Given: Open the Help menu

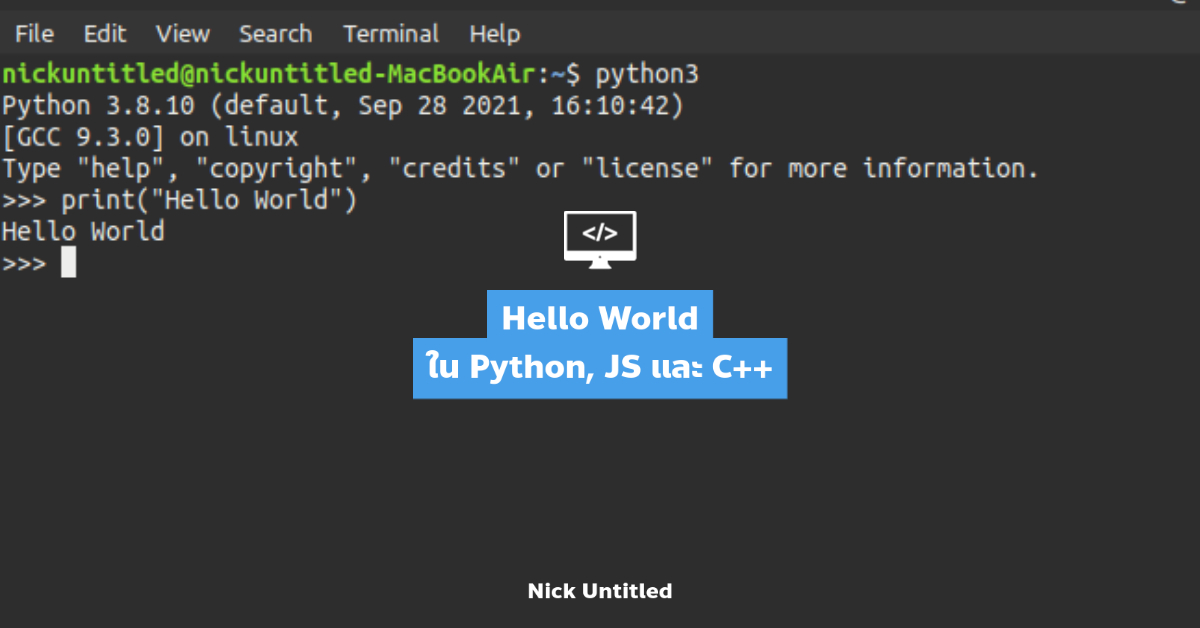Looking at the screenshot, I should [495, 34].
